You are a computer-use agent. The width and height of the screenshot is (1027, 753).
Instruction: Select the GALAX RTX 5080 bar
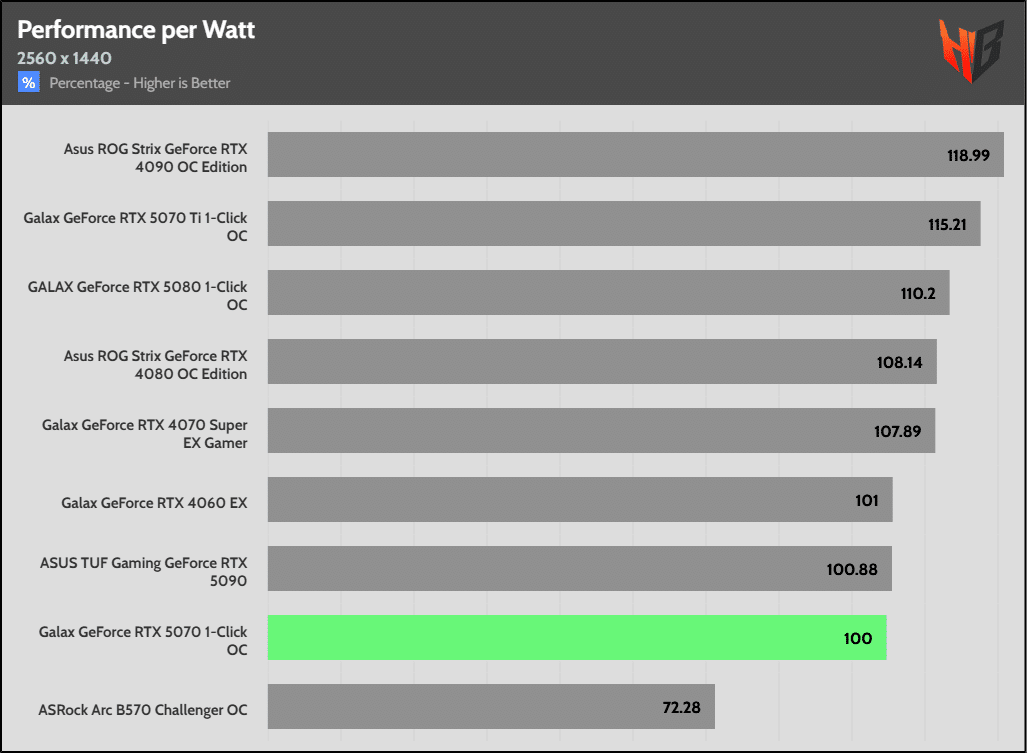[608, 293]
